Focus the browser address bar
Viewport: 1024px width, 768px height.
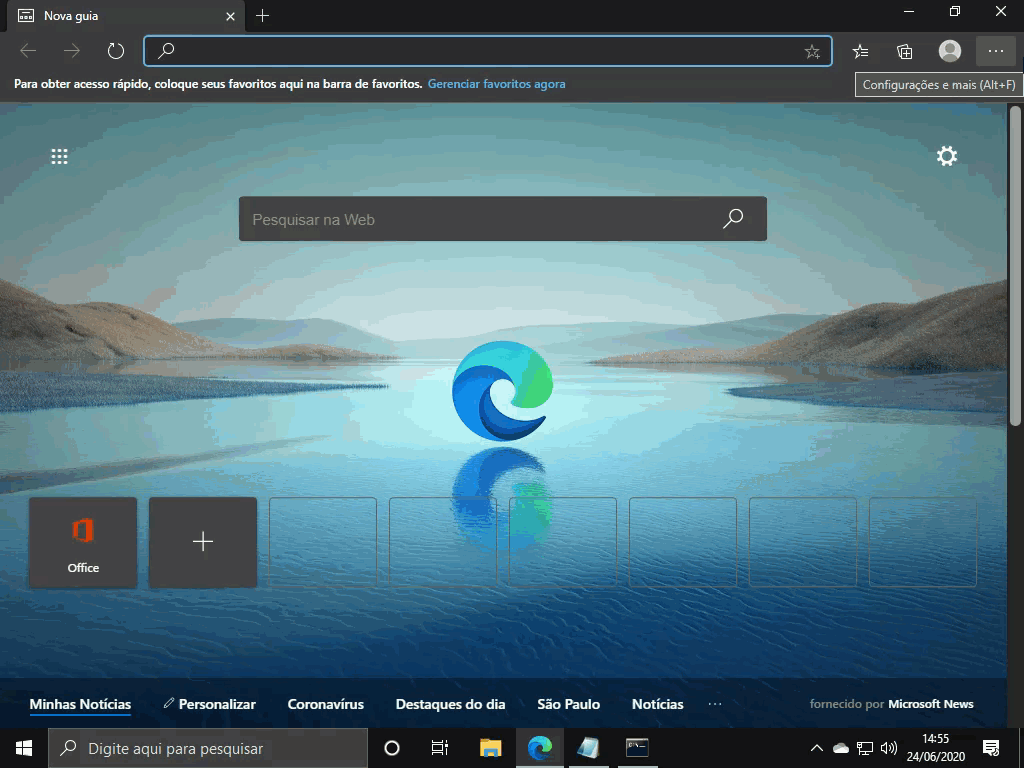click(488, 51)
